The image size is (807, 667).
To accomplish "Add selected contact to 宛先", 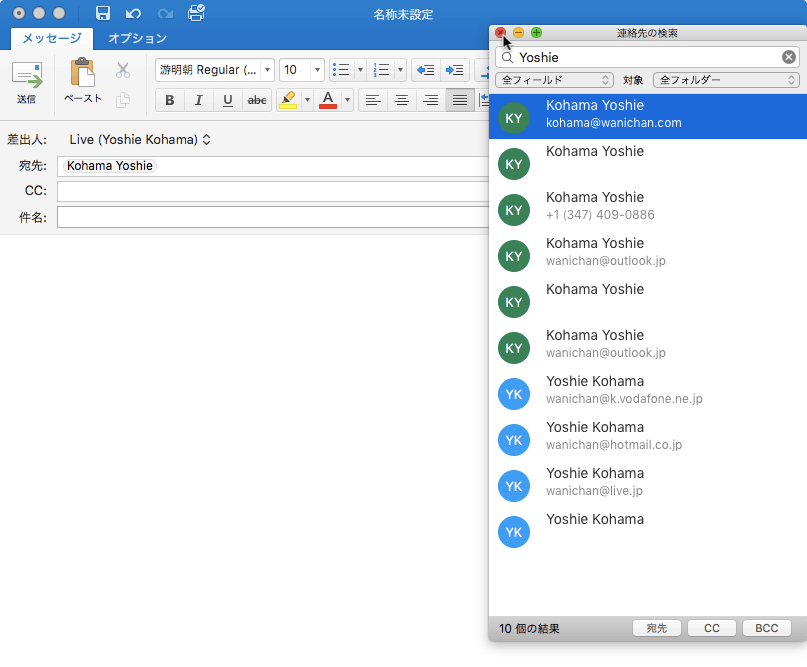I will click(657, 628).
